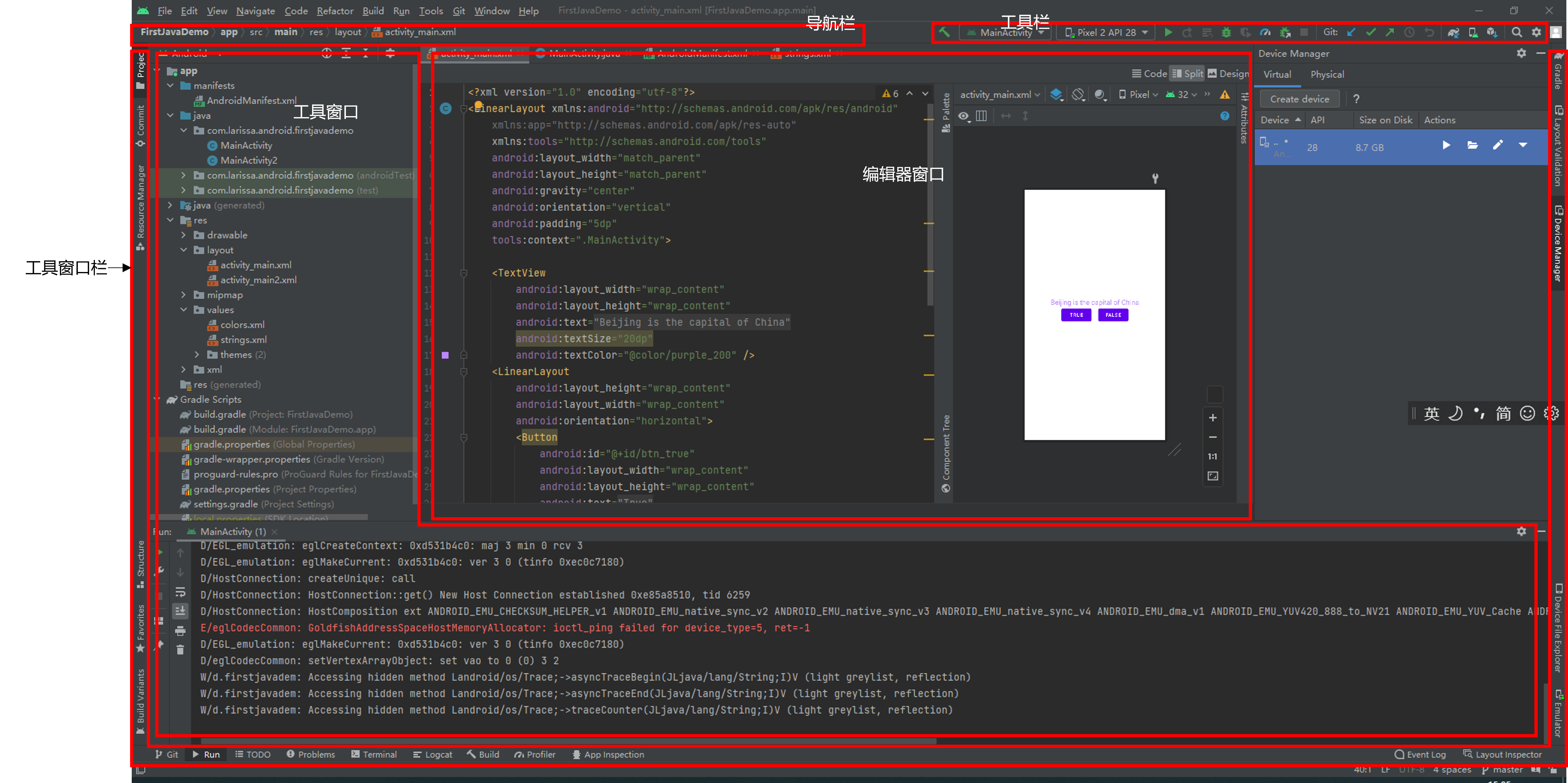Image resolution: width=1568 pixels, height=783 pixels.
Task: Toggle design view options eye icon
Action: click(963, 116)
